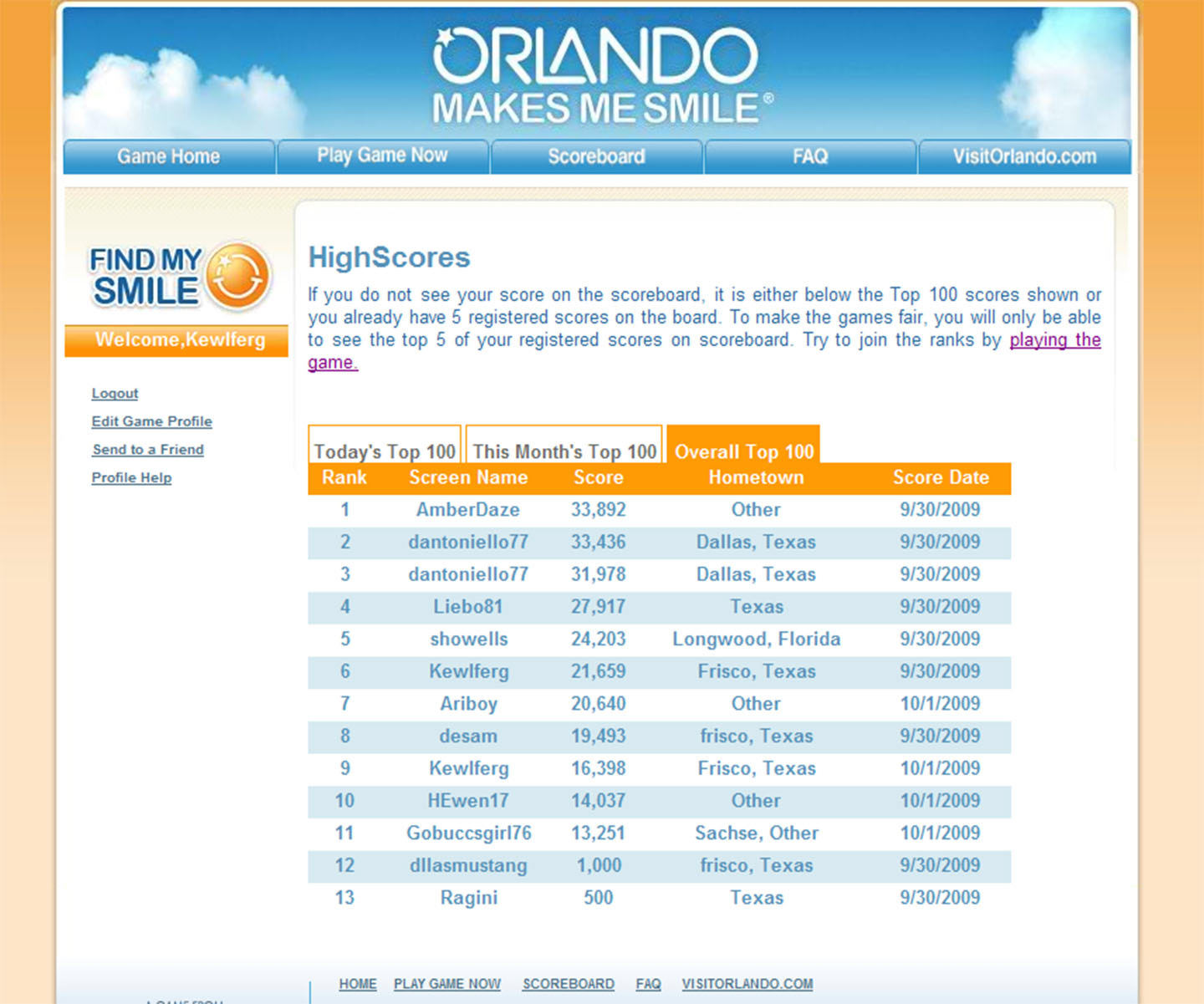Switch to This Month's Top 100 tab
The height and width of the screenshot is (1004, 1204).
[x=564, y=446]
